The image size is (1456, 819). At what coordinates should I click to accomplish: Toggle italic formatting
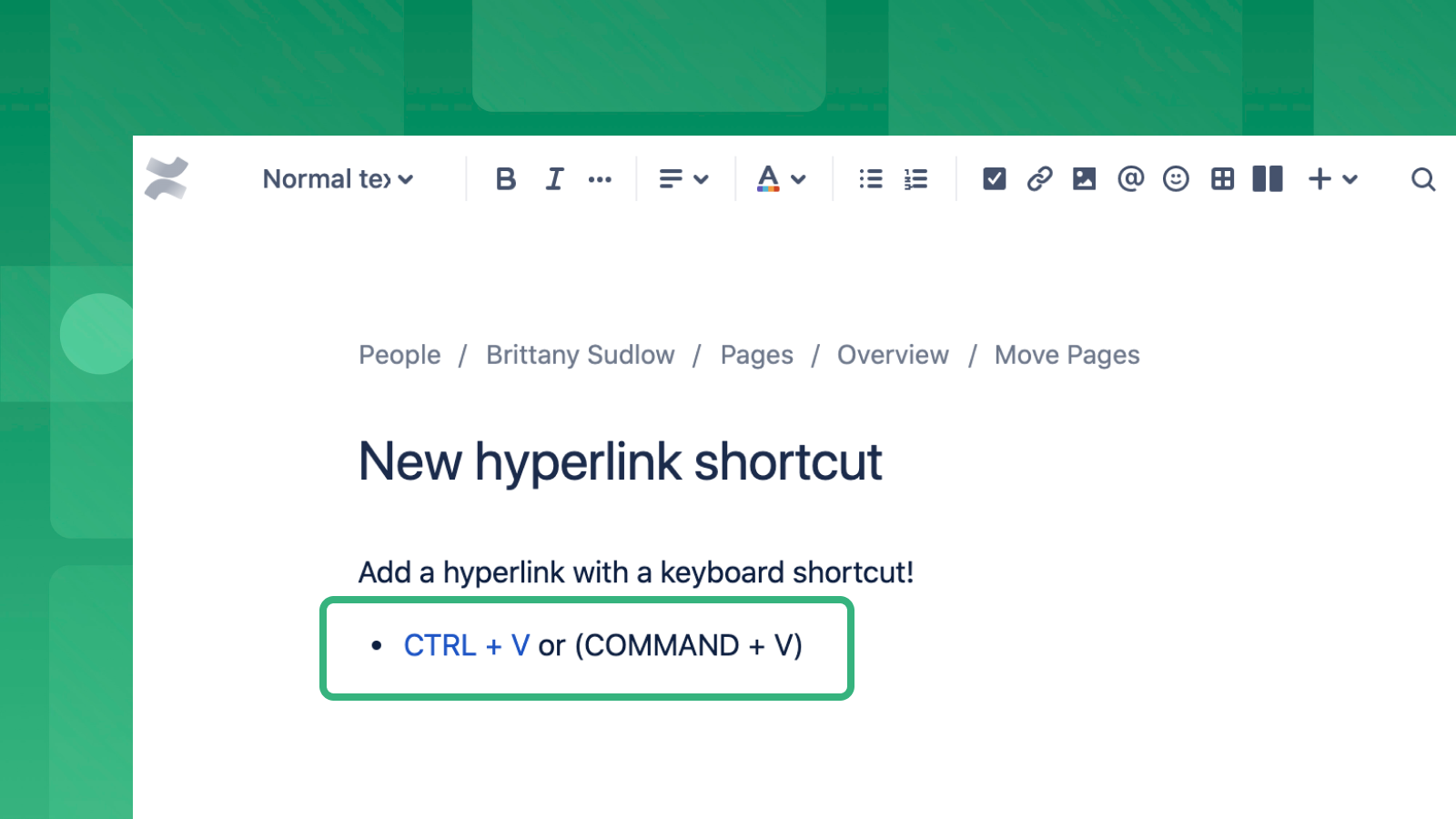click(x=554, y=179)
